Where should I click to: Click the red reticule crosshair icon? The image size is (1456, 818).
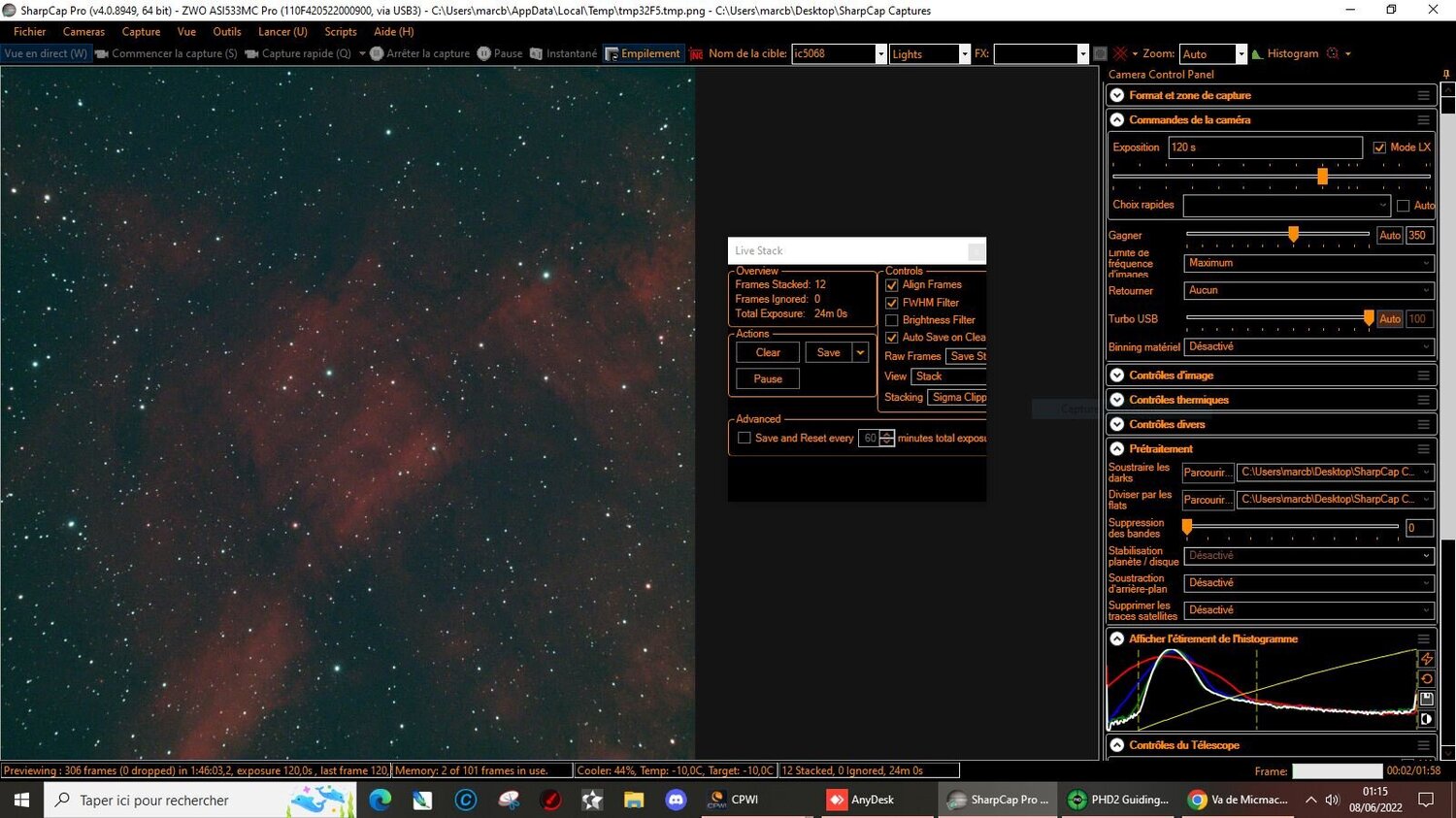tap(1120, 54)
